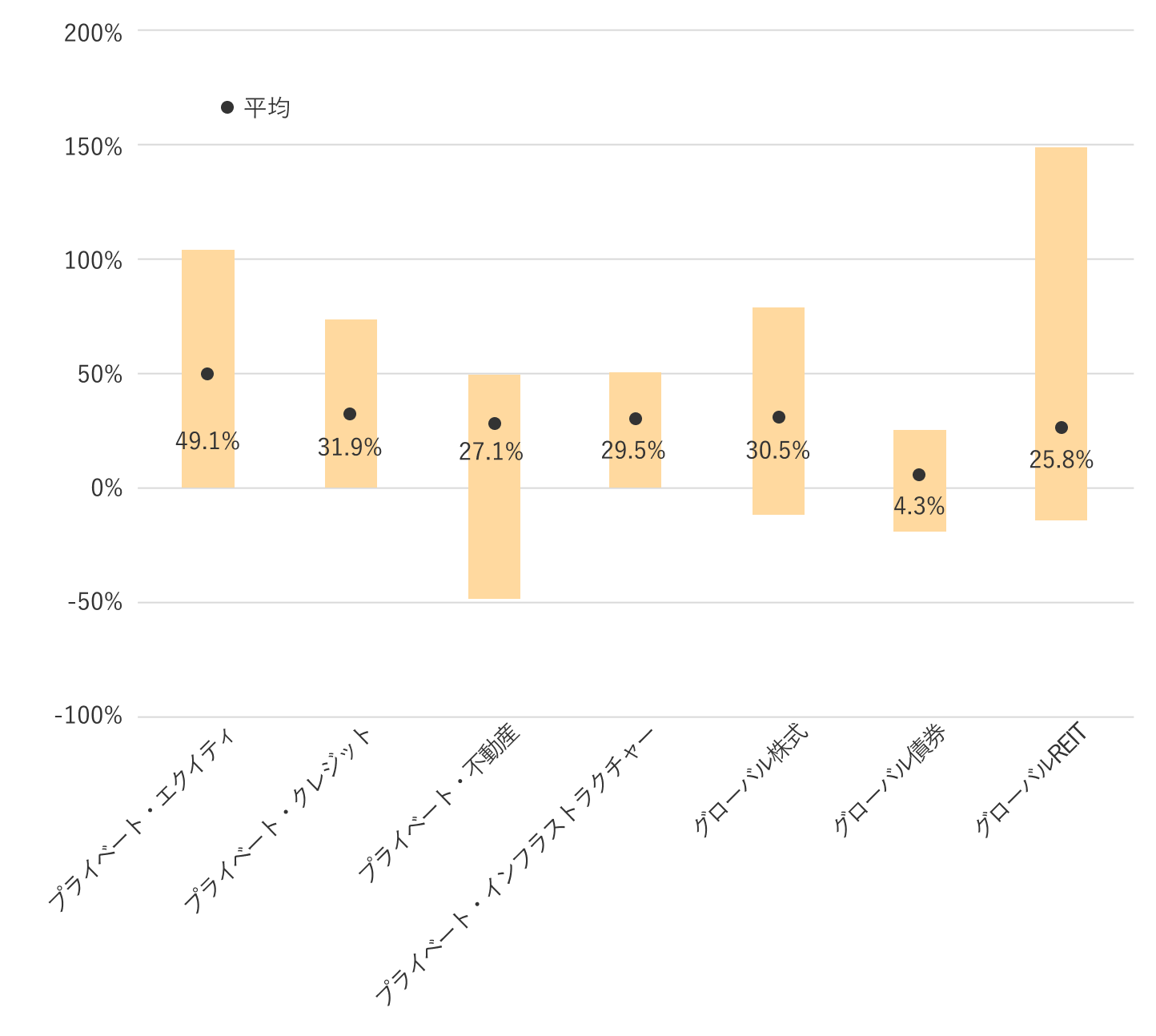Select the 27.1% data label
The height and width of the screenshot is (1036, 1156).
[x=491, y=452]
